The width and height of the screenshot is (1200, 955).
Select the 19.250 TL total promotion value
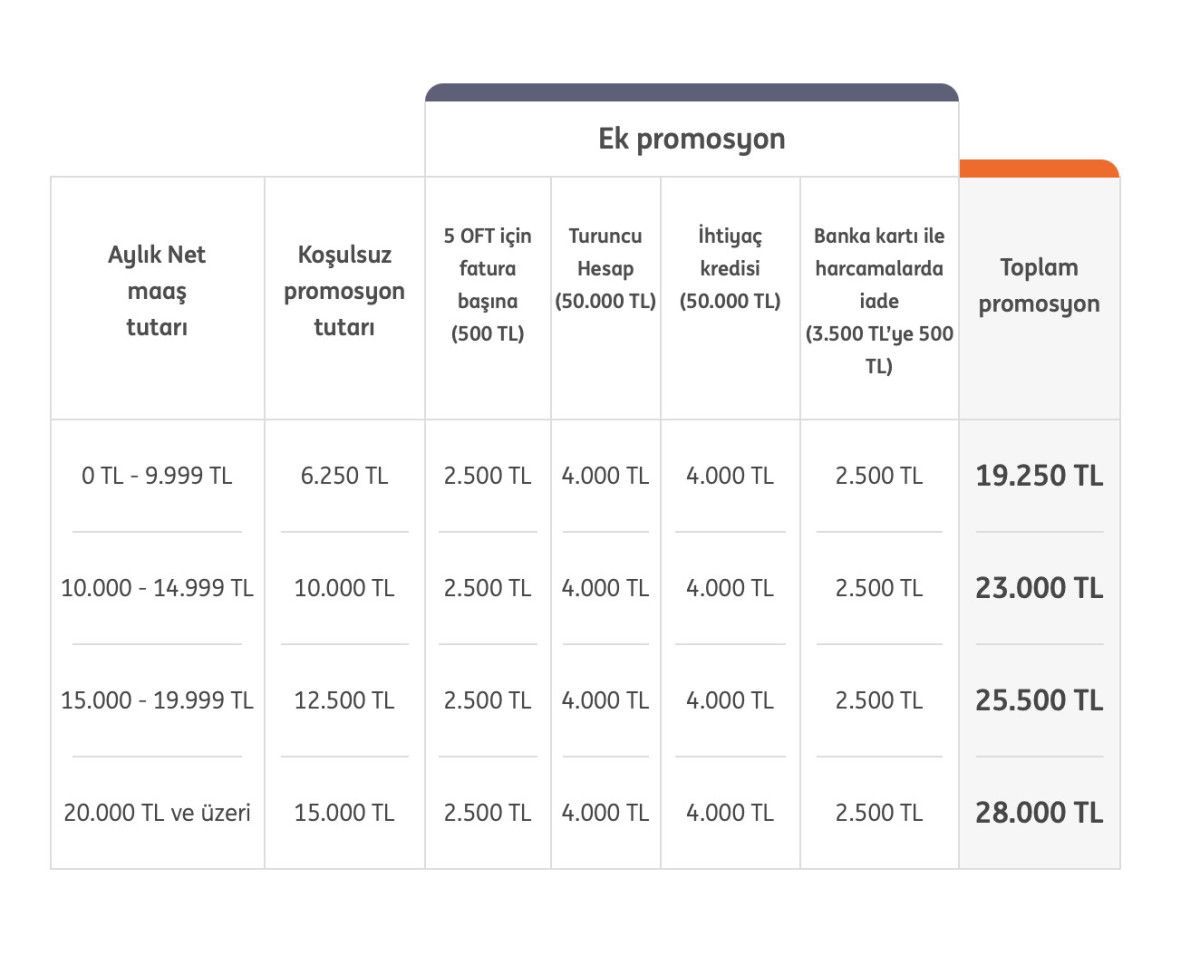click(x=1039, y=476)
